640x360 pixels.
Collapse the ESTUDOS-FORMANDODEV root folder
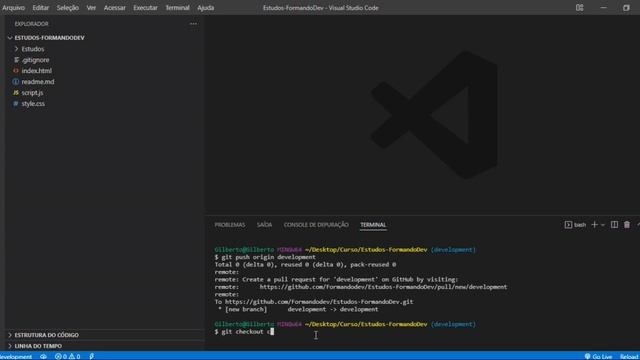point(49,38)
